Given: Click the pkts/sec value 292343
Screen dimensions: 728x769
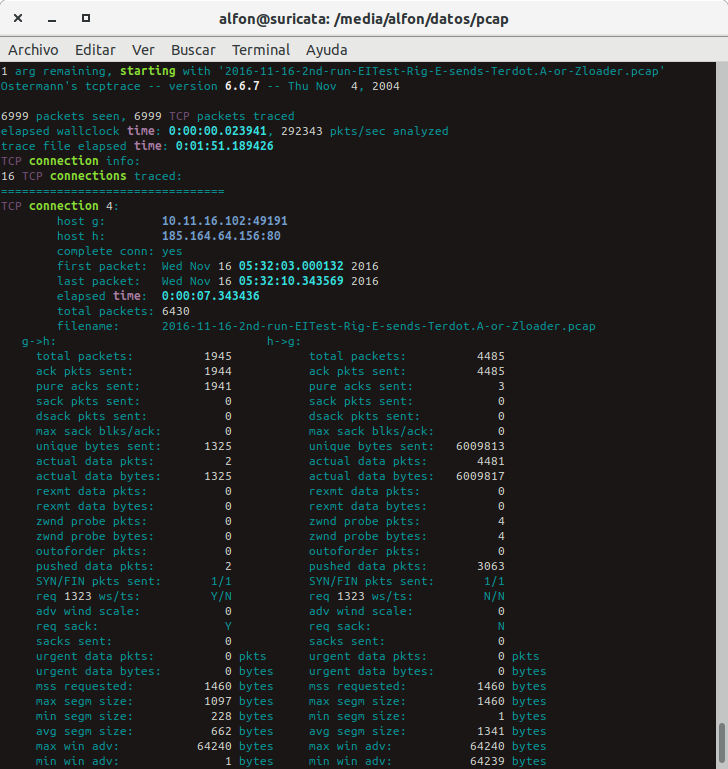Looking at the screenshot, I should pos(302,131).
